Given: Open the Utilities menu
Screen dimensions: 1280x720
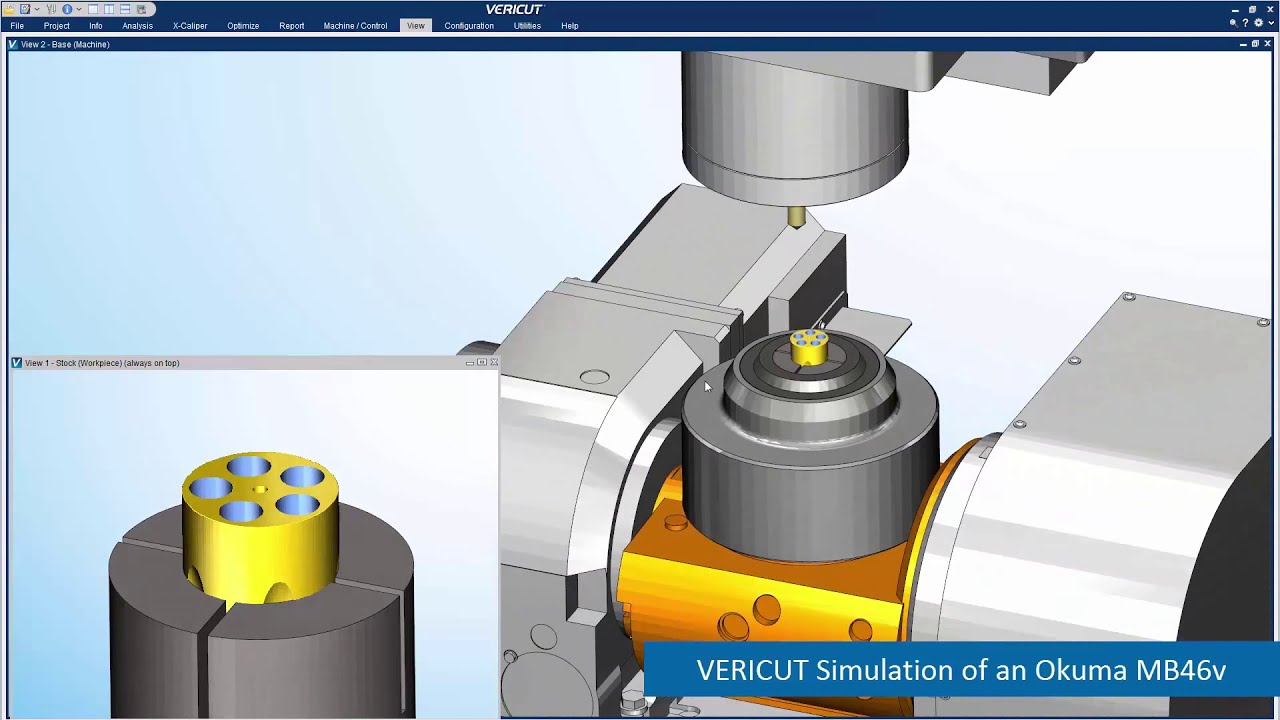Looking at the screenshot, I should (x=527, y=26).
